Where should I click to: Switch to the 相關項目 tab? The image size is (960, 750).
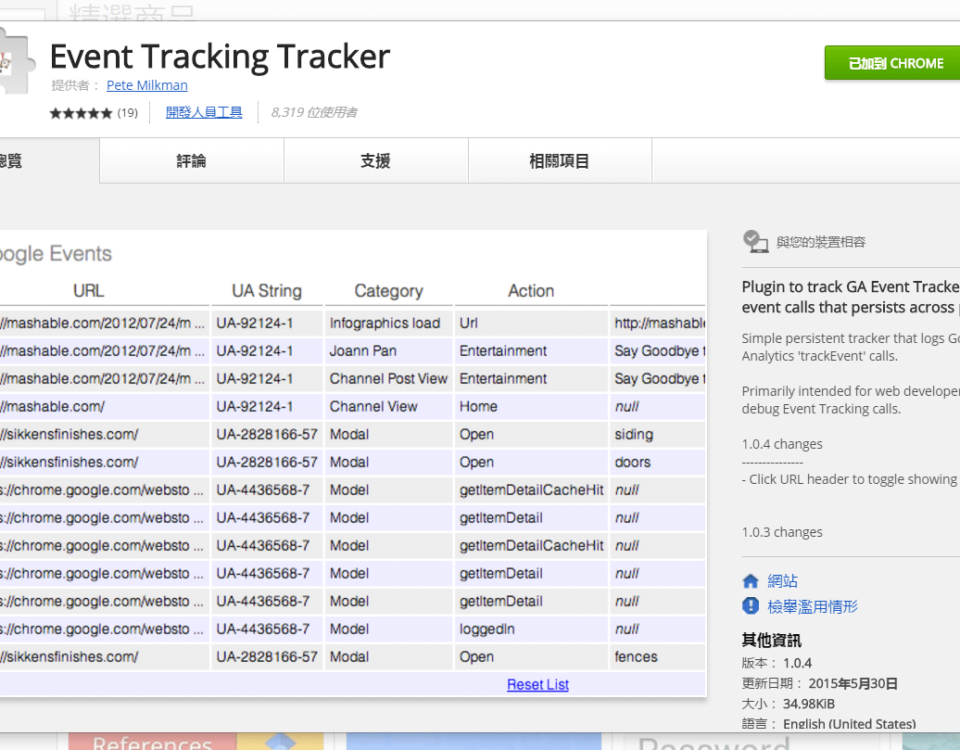point(560,161)
